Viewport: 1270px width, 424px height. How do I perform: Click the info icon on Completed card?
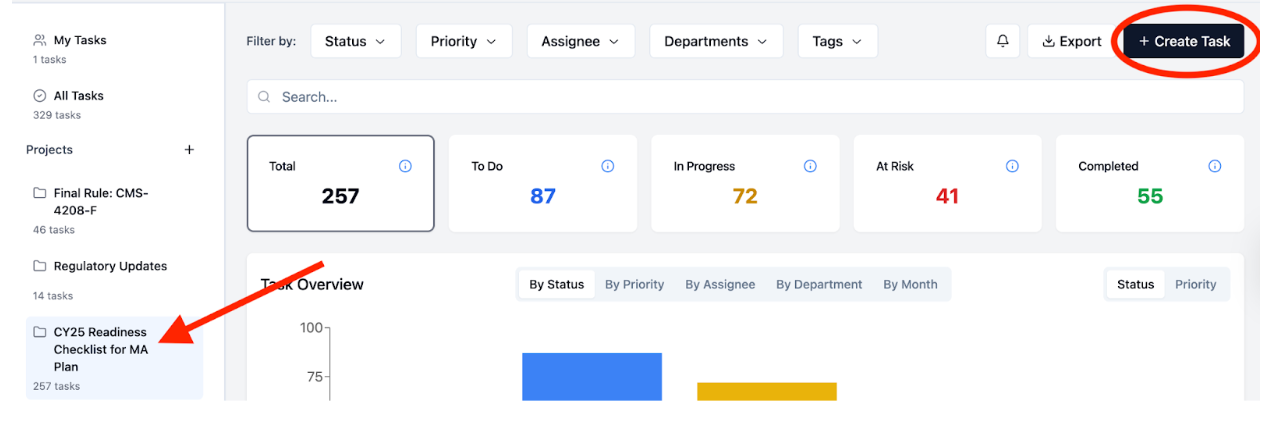pyautogui.click(x=1214, y=166)
